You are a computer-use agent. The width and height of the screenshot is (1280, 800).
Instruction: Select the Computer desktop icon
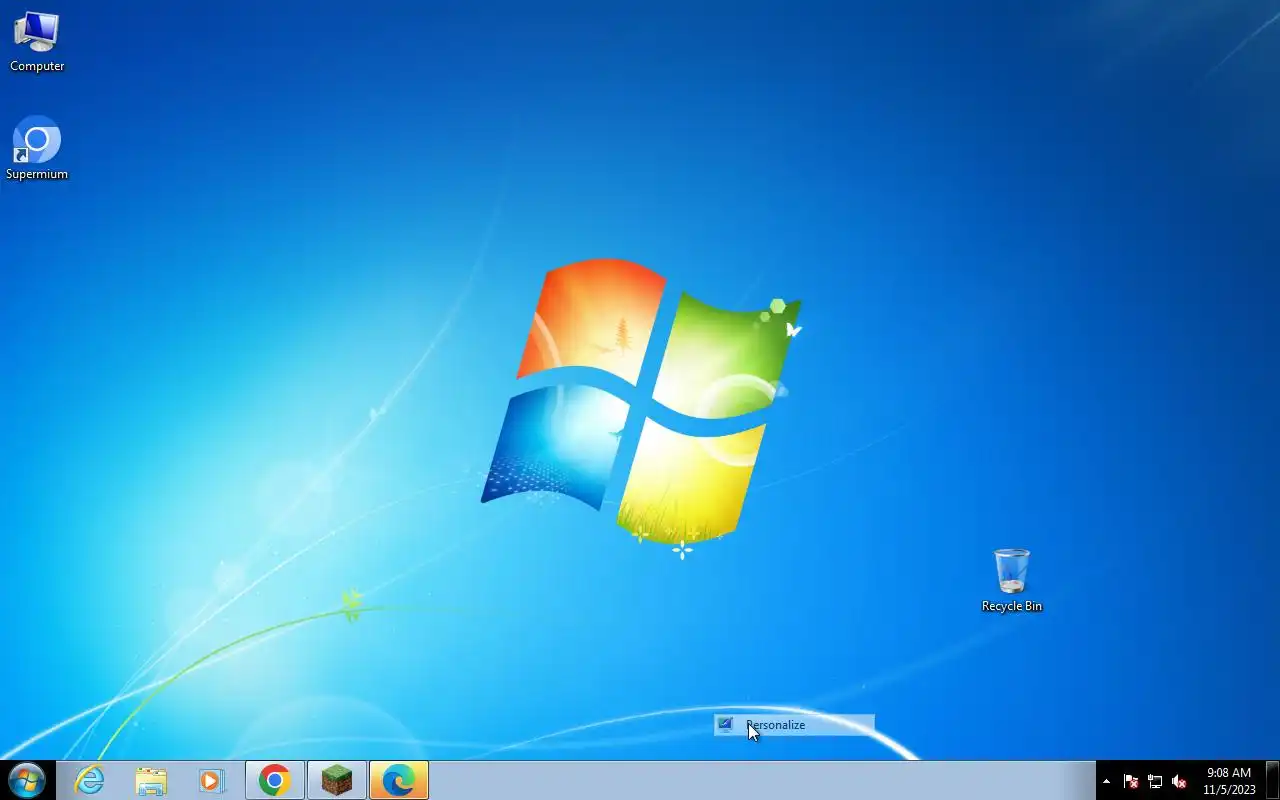37,42
